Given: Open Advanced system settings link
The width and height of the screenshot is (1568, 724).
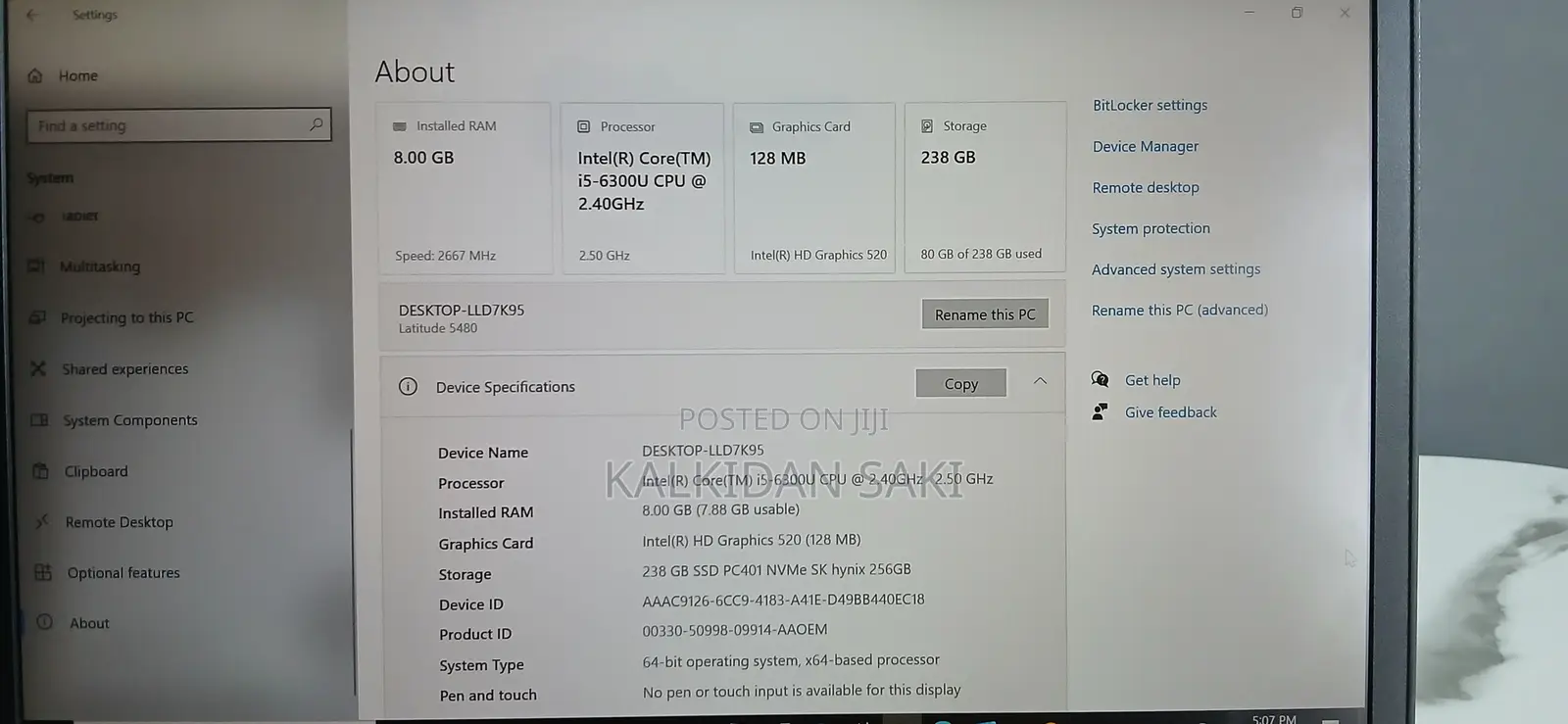Looking at the screenshot, I should click(1176, 269).
